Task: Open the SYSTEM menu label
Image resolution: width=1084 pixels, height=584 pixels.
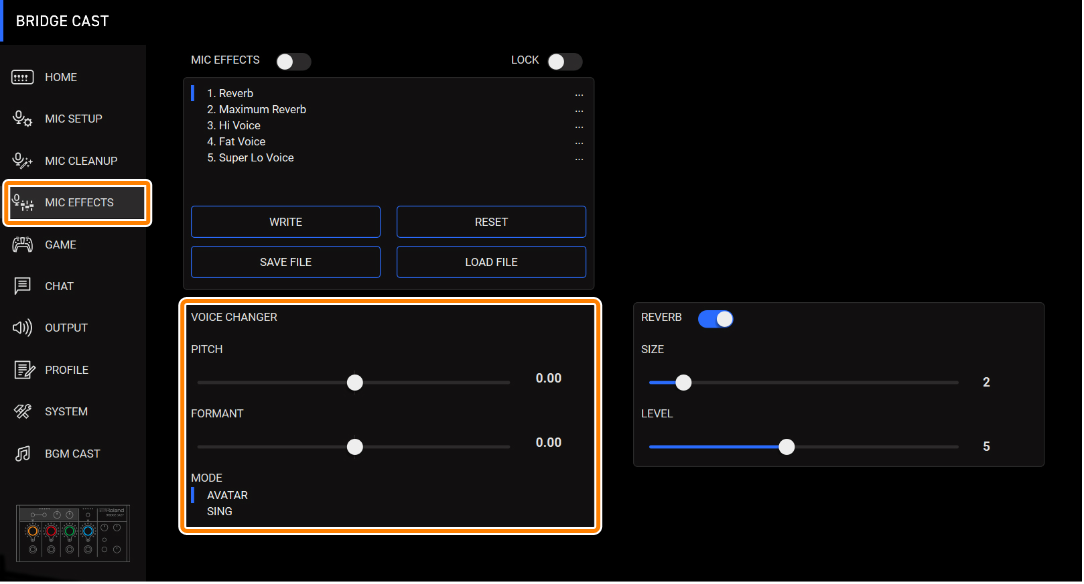Action: pos(66,411)
